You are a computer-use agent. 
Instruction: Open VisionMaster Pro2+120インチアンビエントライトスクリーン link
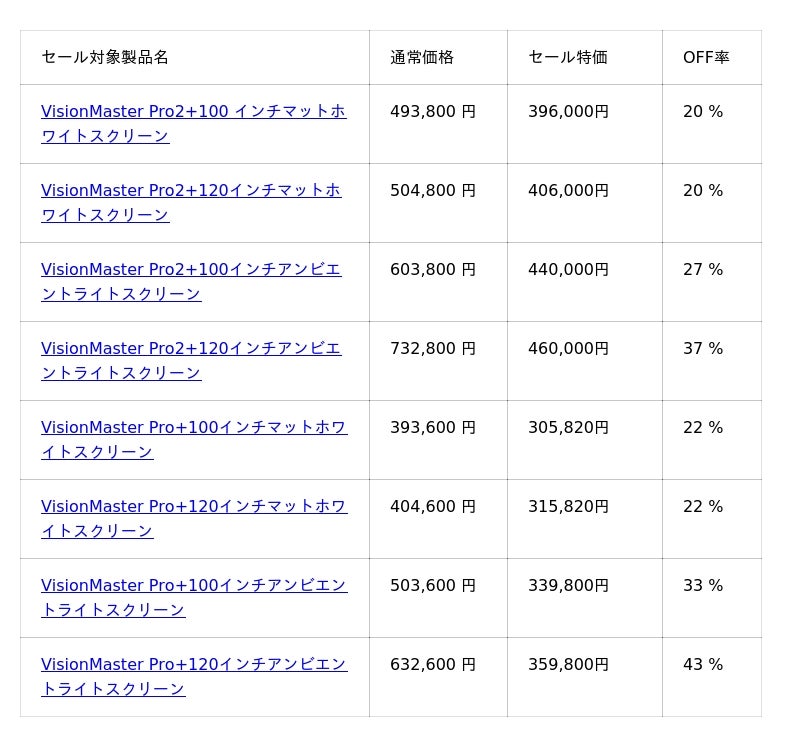coord(191,349)
